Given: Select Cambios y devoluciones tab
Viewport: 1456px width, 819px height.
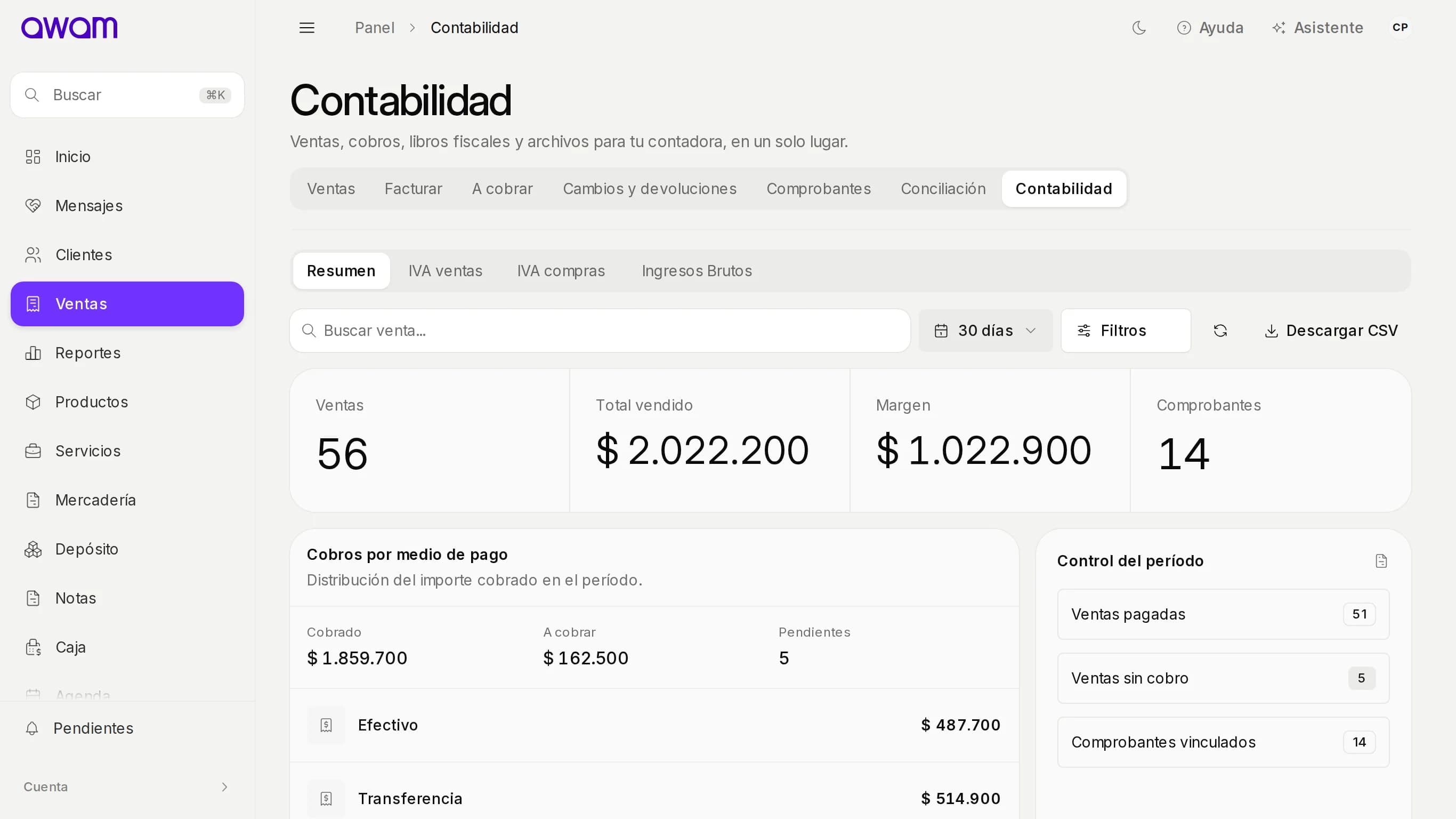Looking at the screenshot, I should coord(650,189).
